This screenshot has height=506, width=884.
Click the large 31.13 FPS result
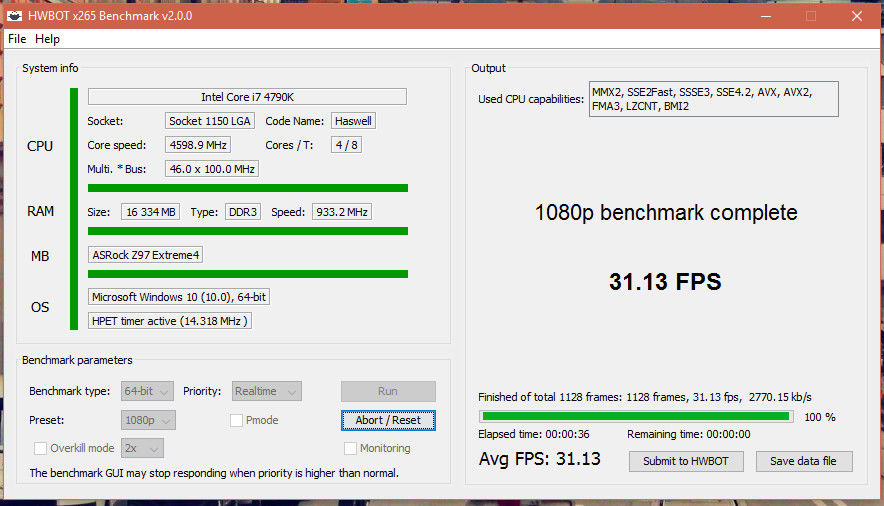(665, 282)
